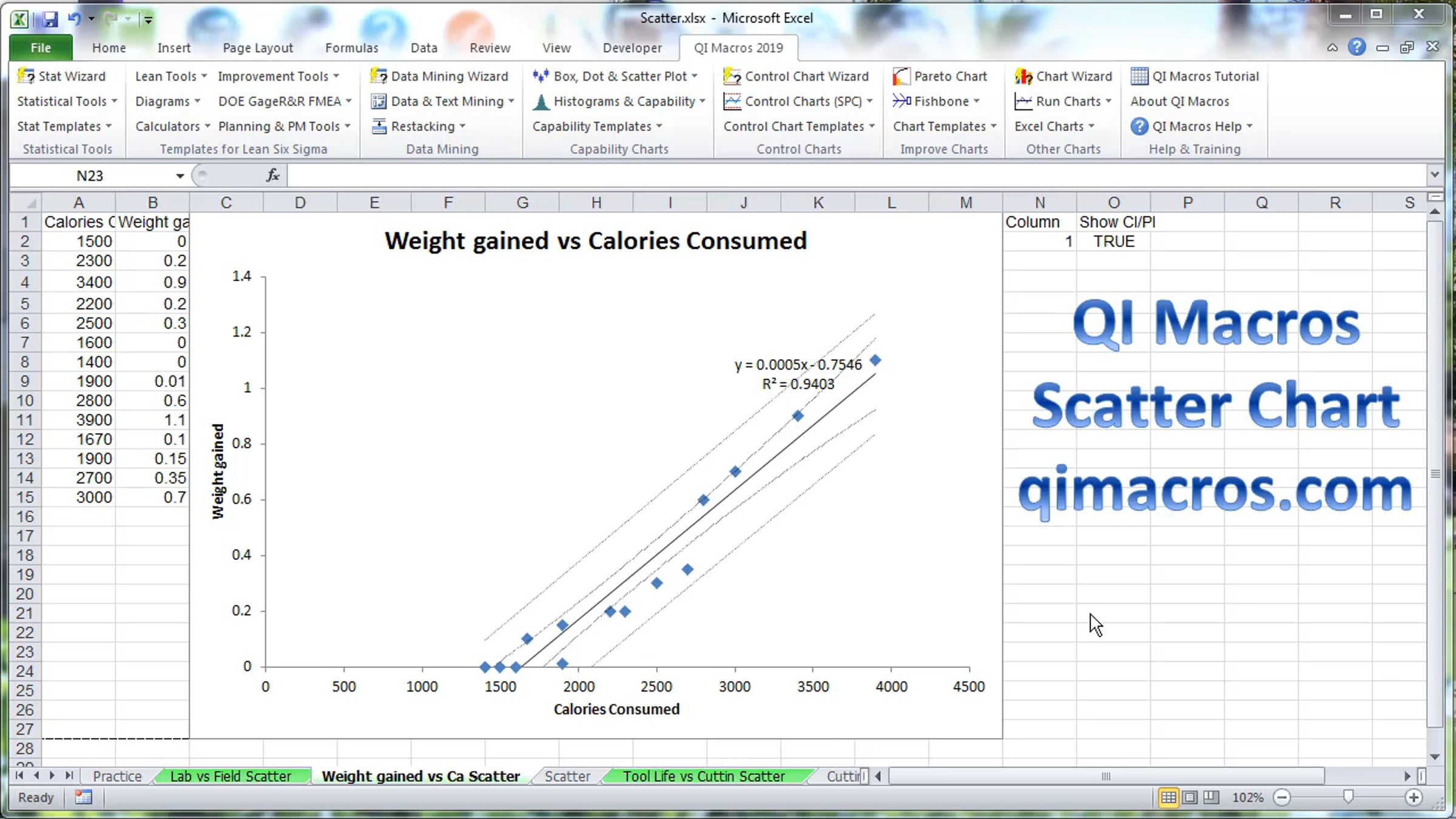Open the Control Chart Templates dropdown
Image resolution: width=1456 pixels, height=819 pixels.
(x=800, y=126)
